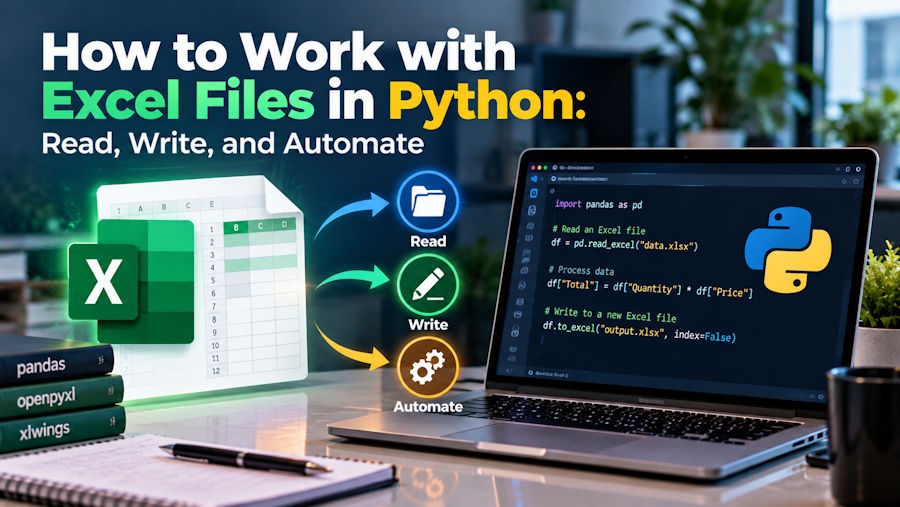The image size is (900, 507).
Task: Click the df["Total"] calculation line
Action: click(650, 288)
